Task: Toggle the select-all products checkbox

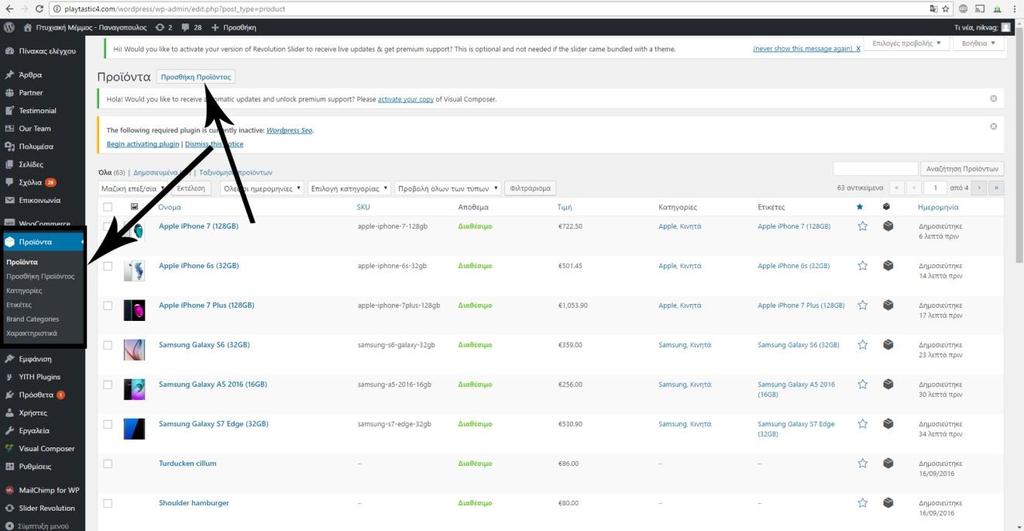Action: pos(108,207)
